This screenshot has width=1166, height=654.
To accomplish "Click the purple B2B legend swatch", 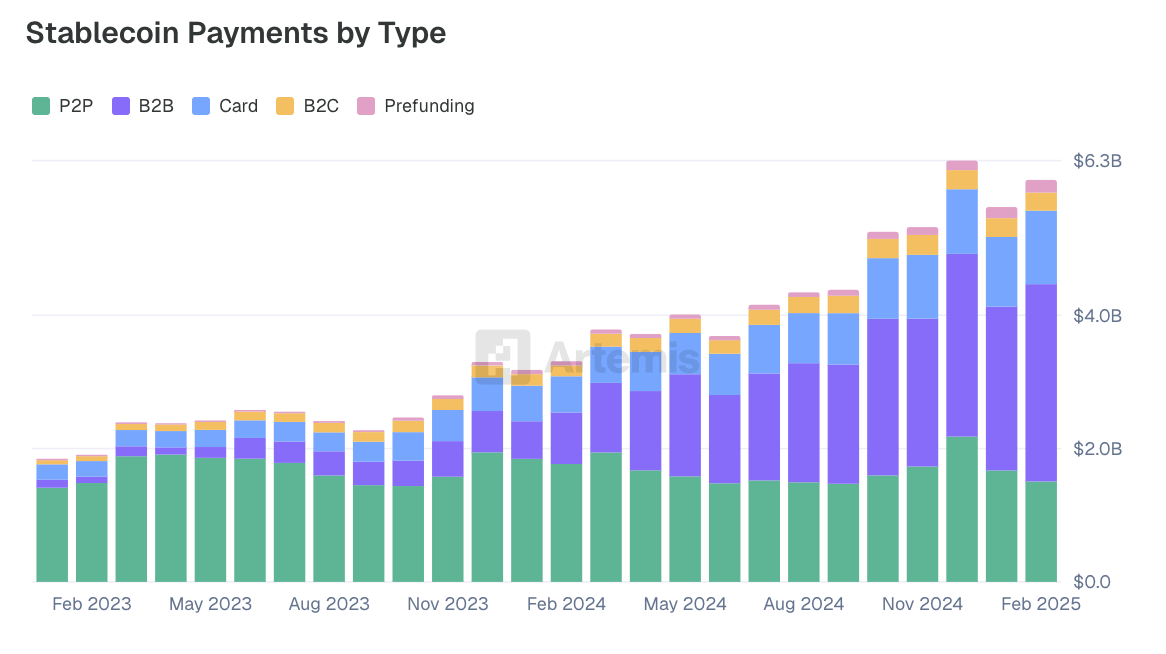I will tap(121, 105).
